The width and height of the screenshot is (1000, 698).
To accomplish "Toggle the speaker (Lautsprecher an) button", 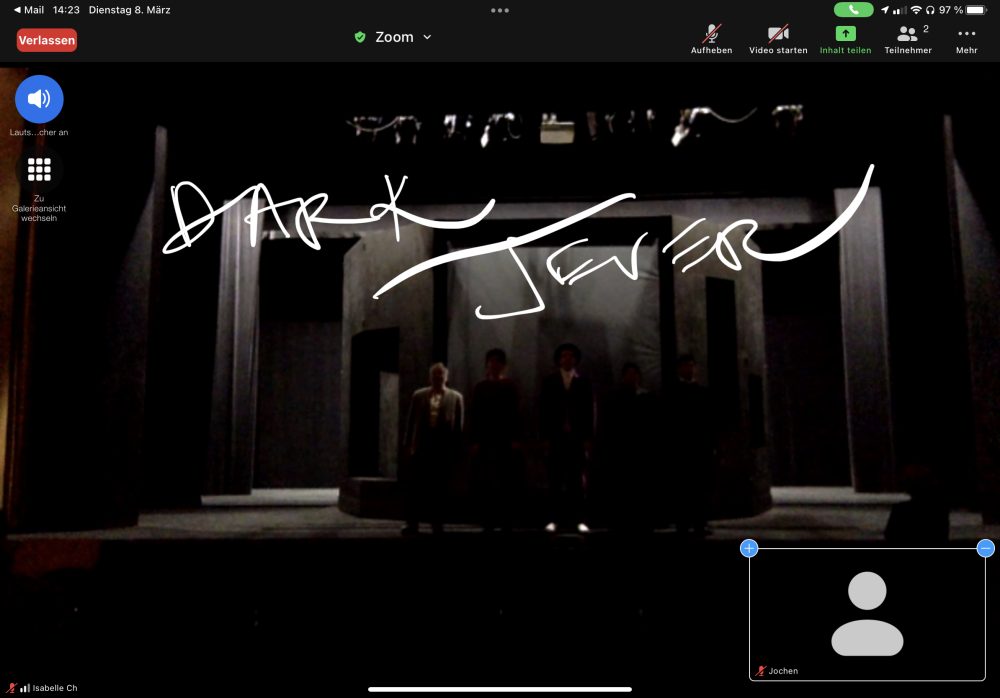I will [x=39, y=99].
